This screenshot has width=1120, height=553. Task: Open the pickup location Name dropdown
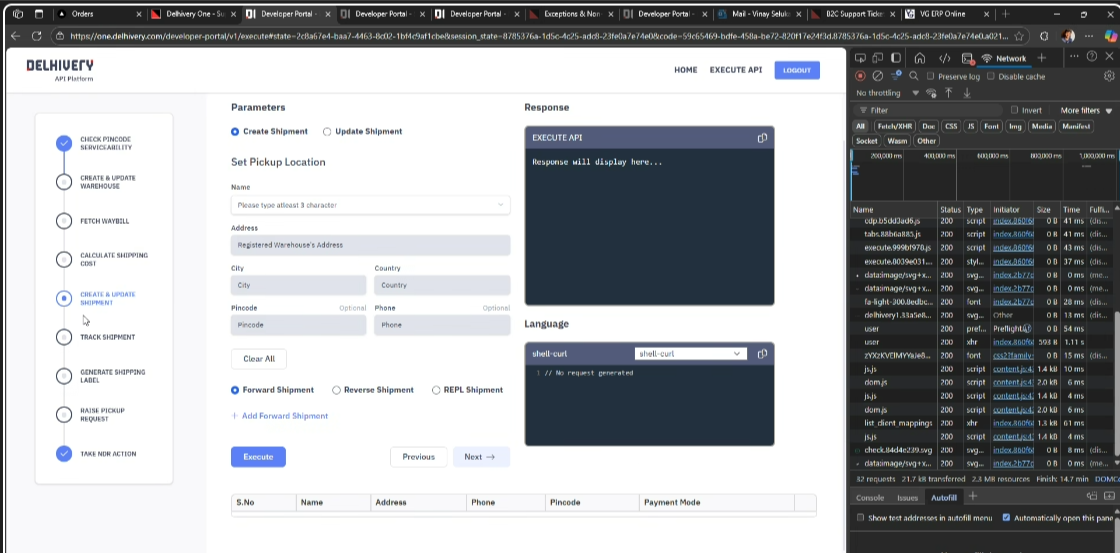click(370, 205)
